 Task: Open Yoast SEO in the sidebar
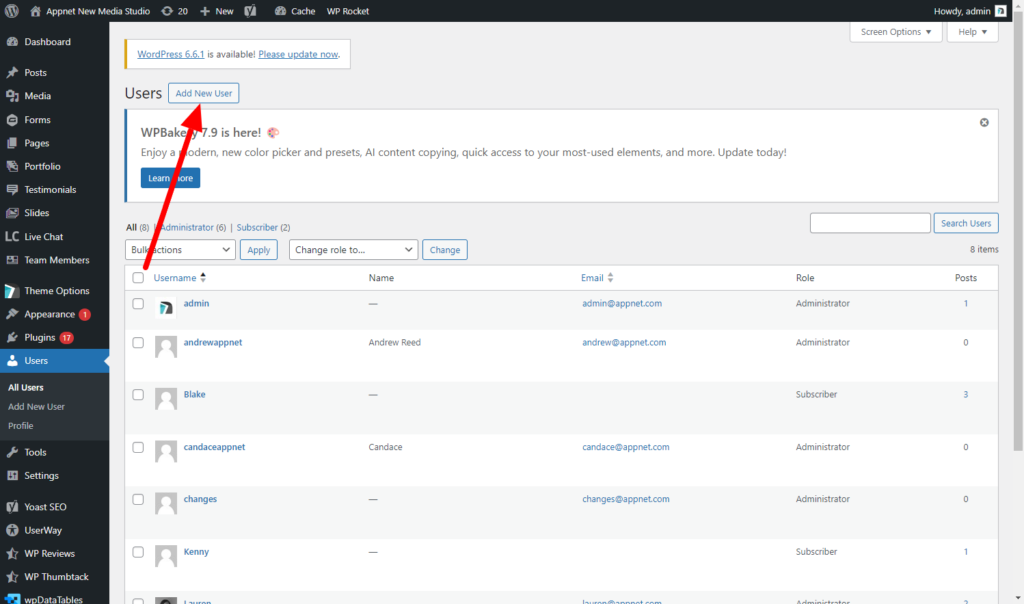point(45,507)
